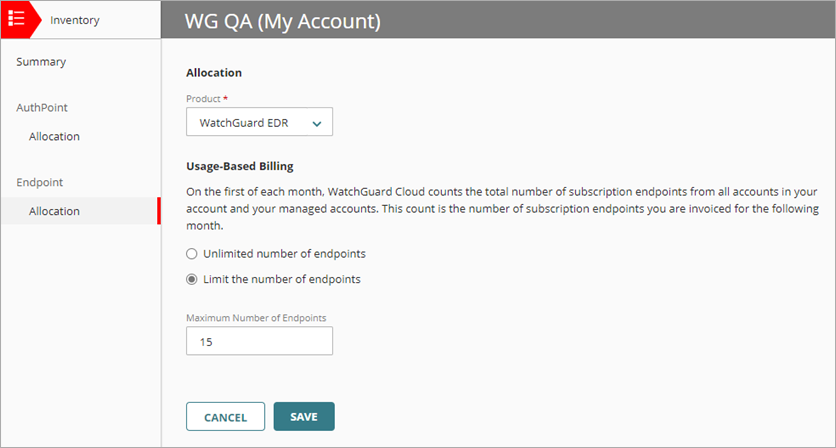The image size is (836, 448).
Task: Select the Endpoint section heading
Action: click(x=40, y=182)
